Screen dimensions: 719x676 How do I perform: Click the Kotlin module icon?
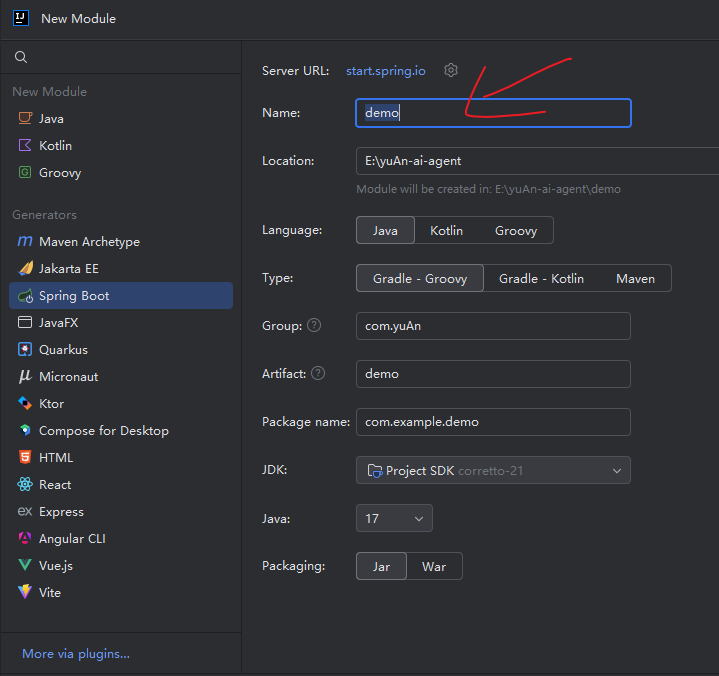(x=25, y=145)
